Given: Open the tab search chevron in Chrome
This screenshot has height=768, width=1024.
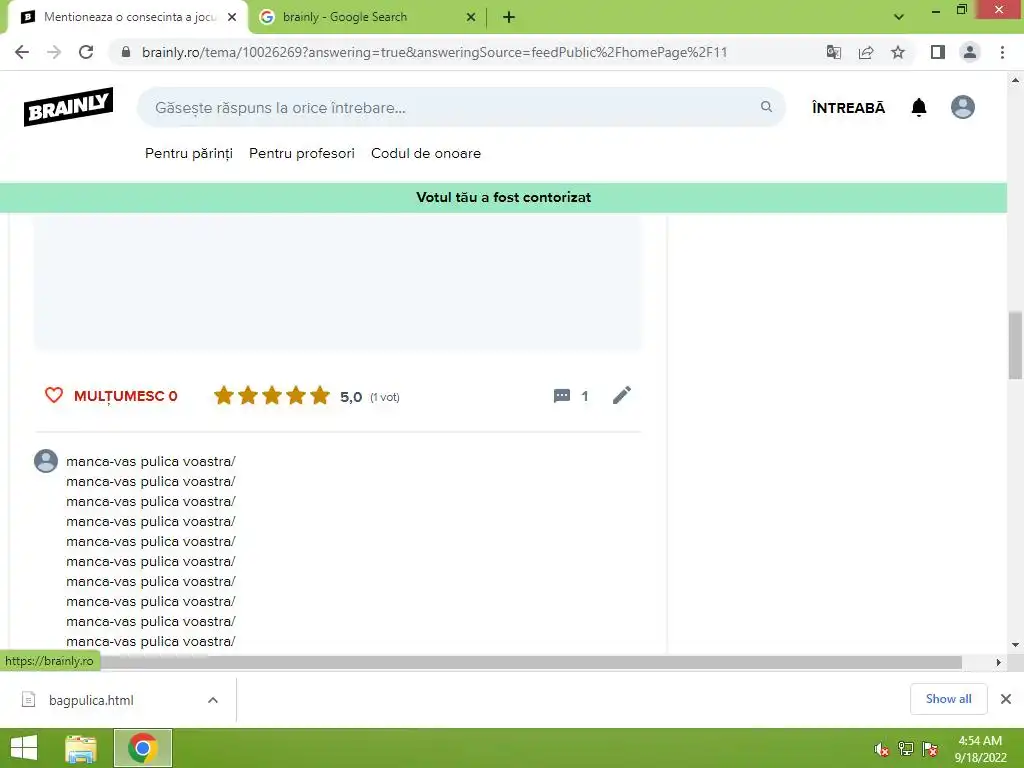Looking at the screenshot, I should point(899,17).
